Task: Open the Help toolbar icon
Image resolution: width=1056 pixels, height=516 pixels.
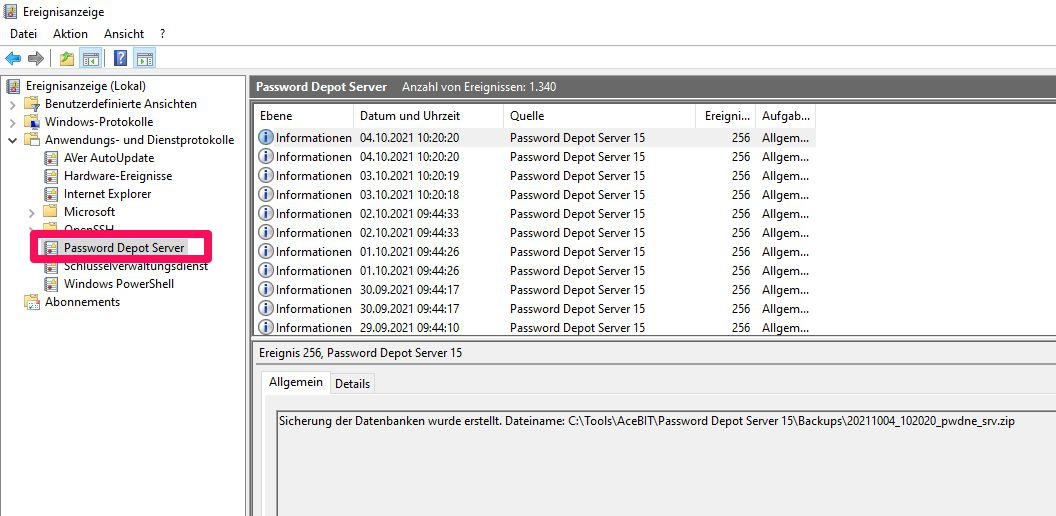Action: click(121, 59)
